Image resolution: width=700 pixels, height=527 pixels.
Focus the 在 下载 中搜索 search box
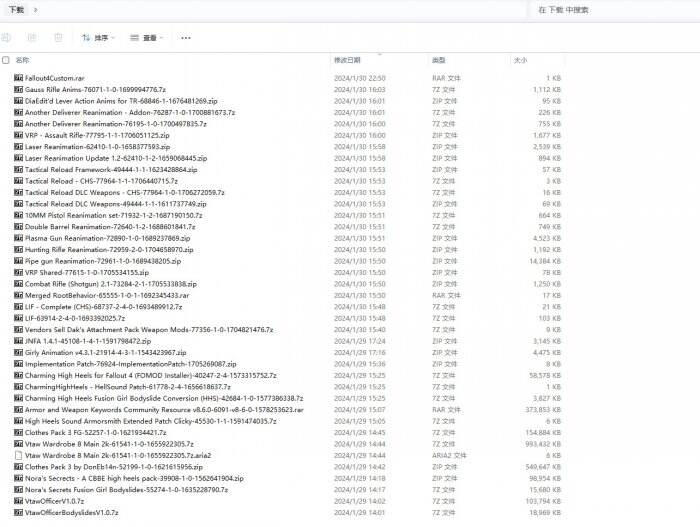tap(616, 10)
